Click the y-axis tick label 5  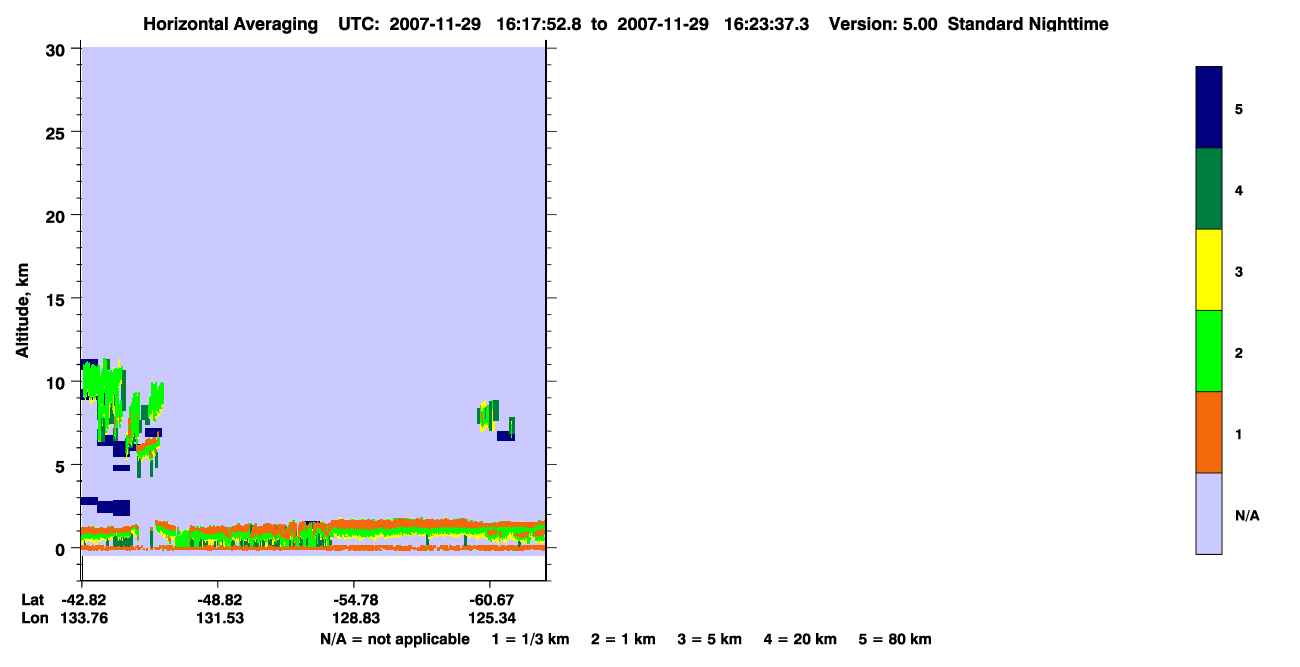62,465
